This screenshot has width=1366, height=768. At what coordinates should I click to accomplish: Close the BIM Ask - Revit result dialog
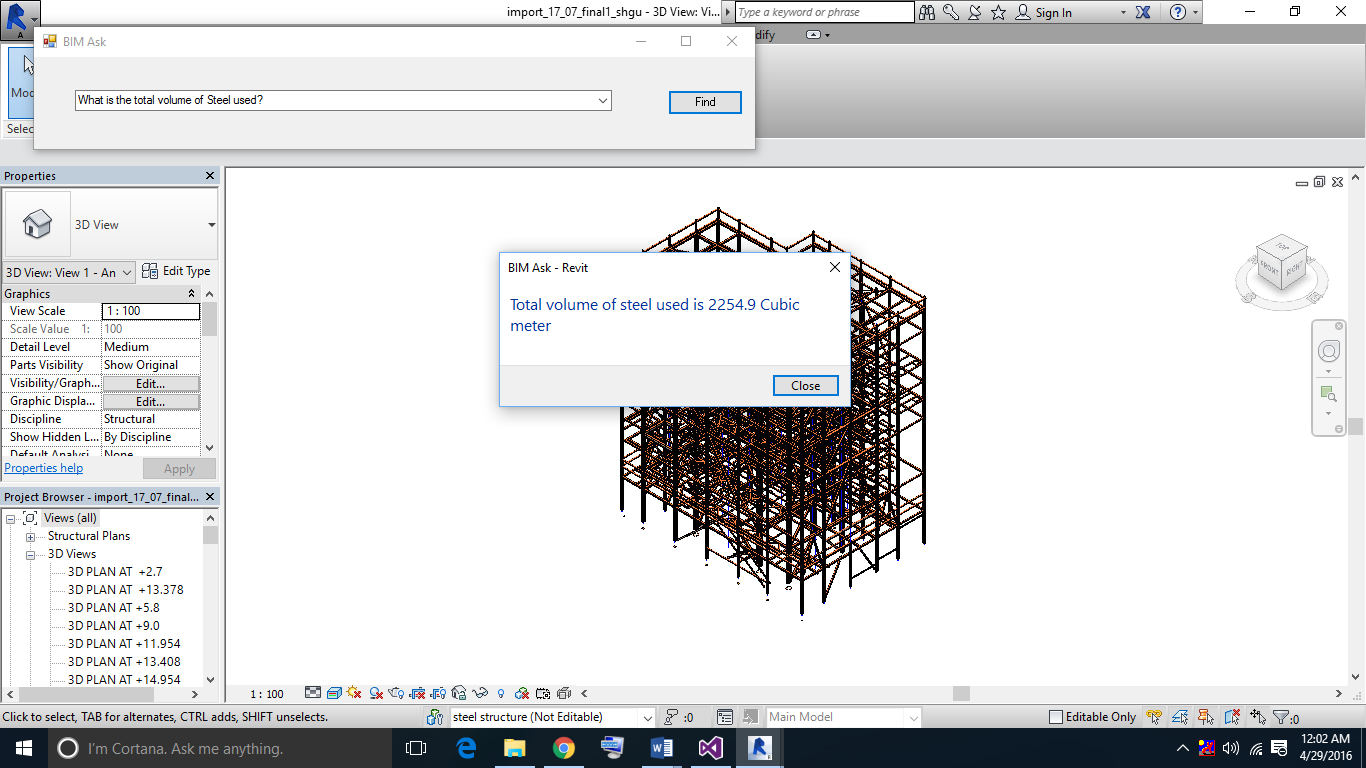805,385
